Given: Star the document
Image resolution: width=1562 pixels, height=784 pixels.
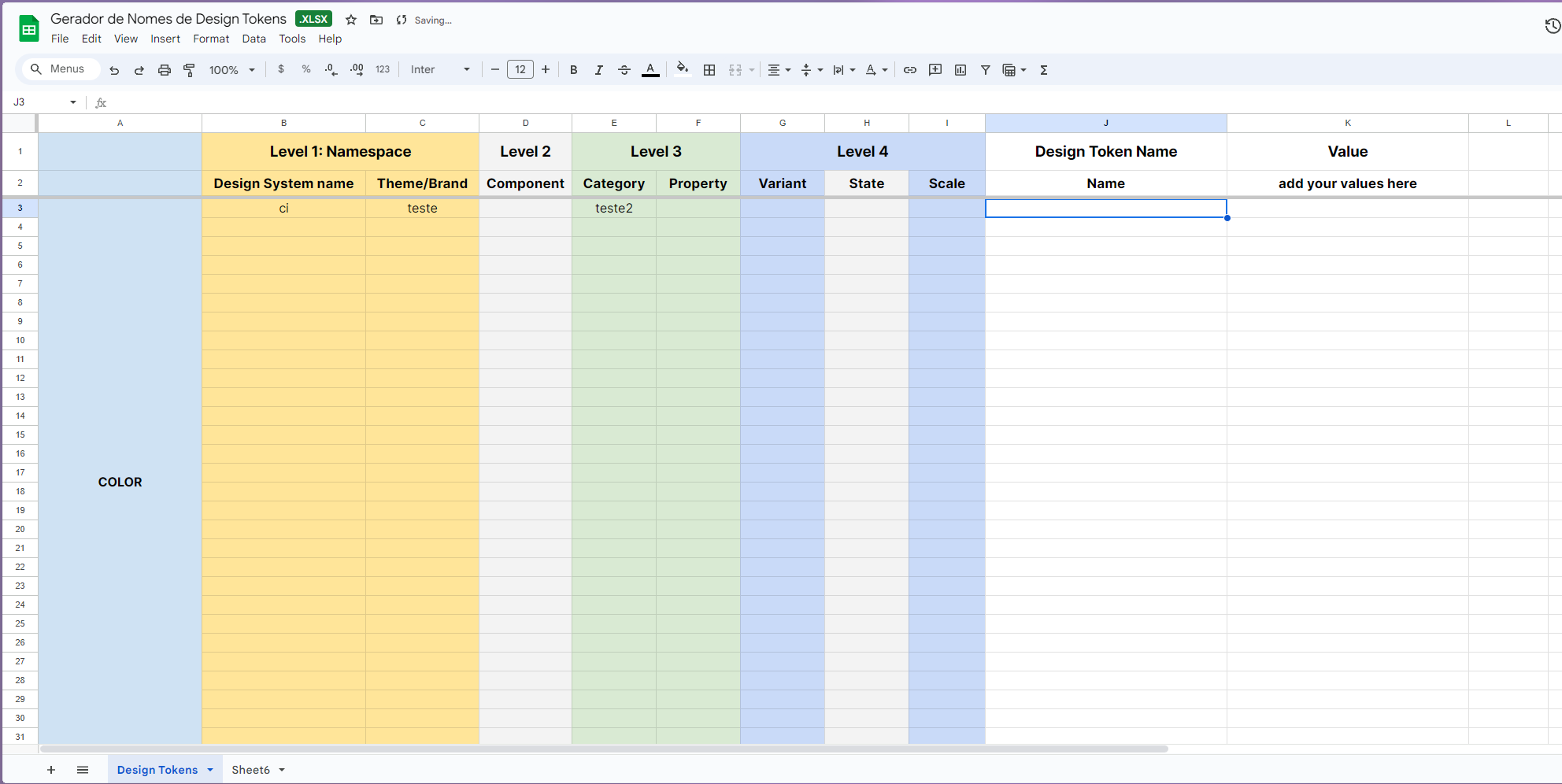Looking at the screenshot, I should (x=351, y=20).
